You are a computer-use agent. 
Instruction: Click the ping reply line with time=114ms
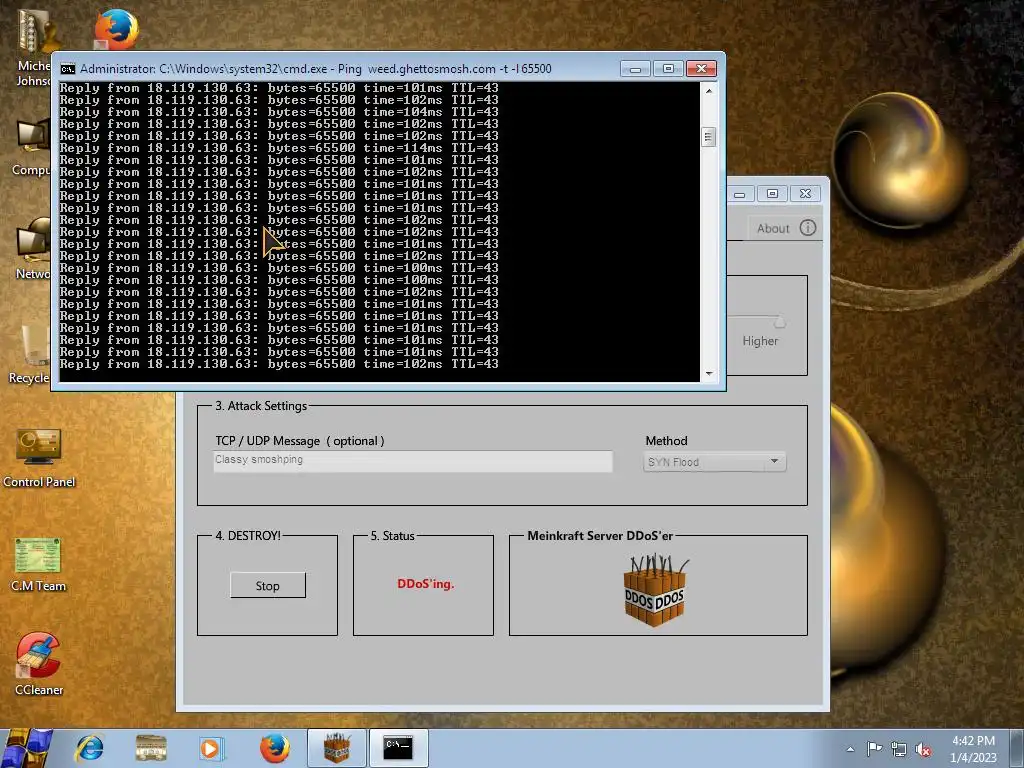[279, 148]
